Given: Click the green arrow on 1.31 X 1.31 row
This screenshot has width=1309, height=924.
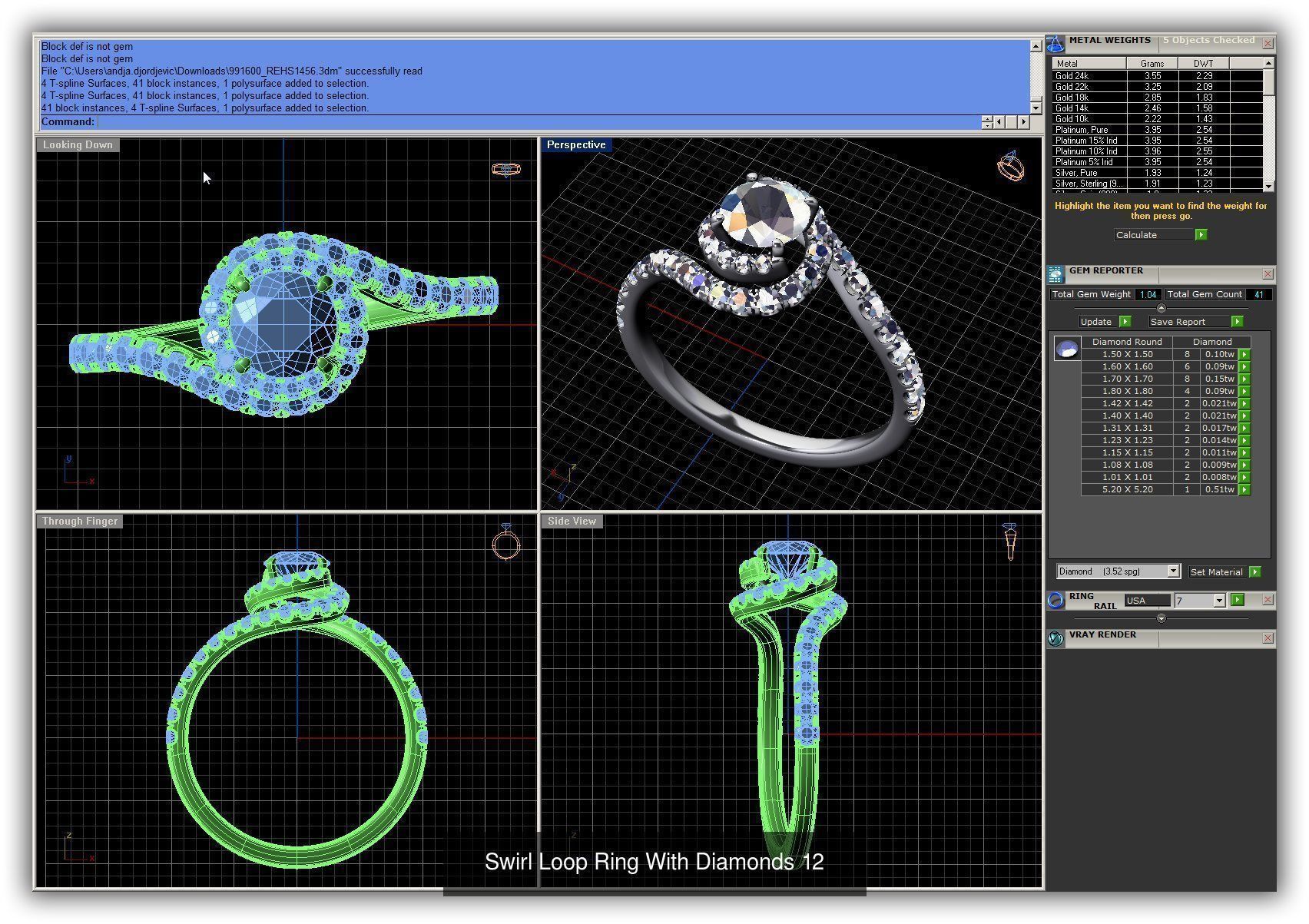Looking at the screenshot, I should point(1244,429).
